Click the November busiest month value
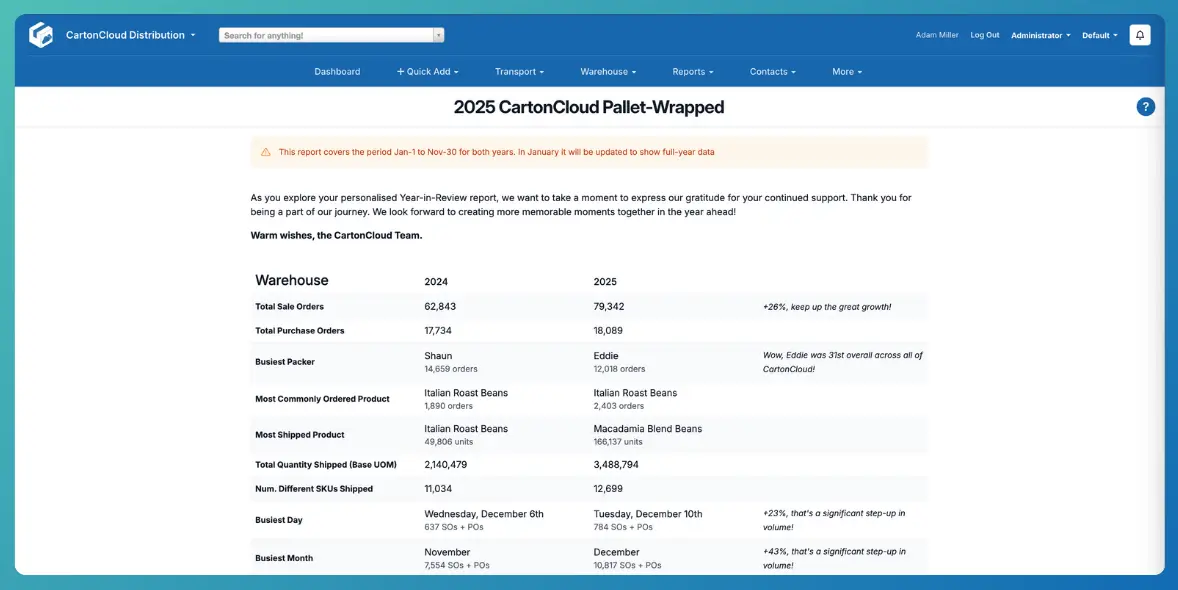Image resolution: width=1178 pixels, height=590 pixels. click(447, 552)
